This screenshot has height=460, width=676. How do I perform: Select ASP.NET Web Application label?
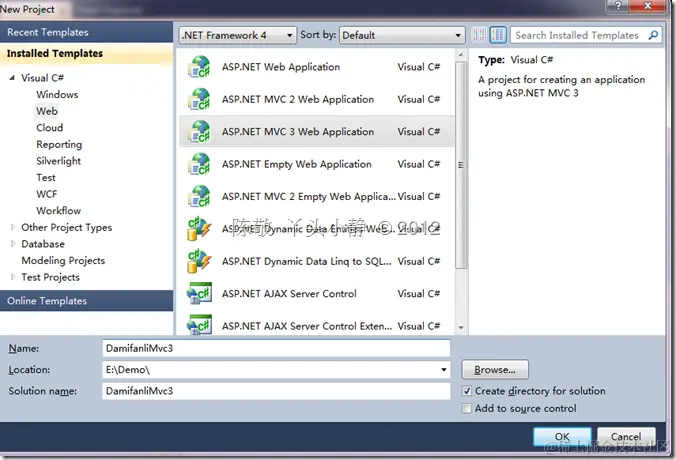[281, 67]
